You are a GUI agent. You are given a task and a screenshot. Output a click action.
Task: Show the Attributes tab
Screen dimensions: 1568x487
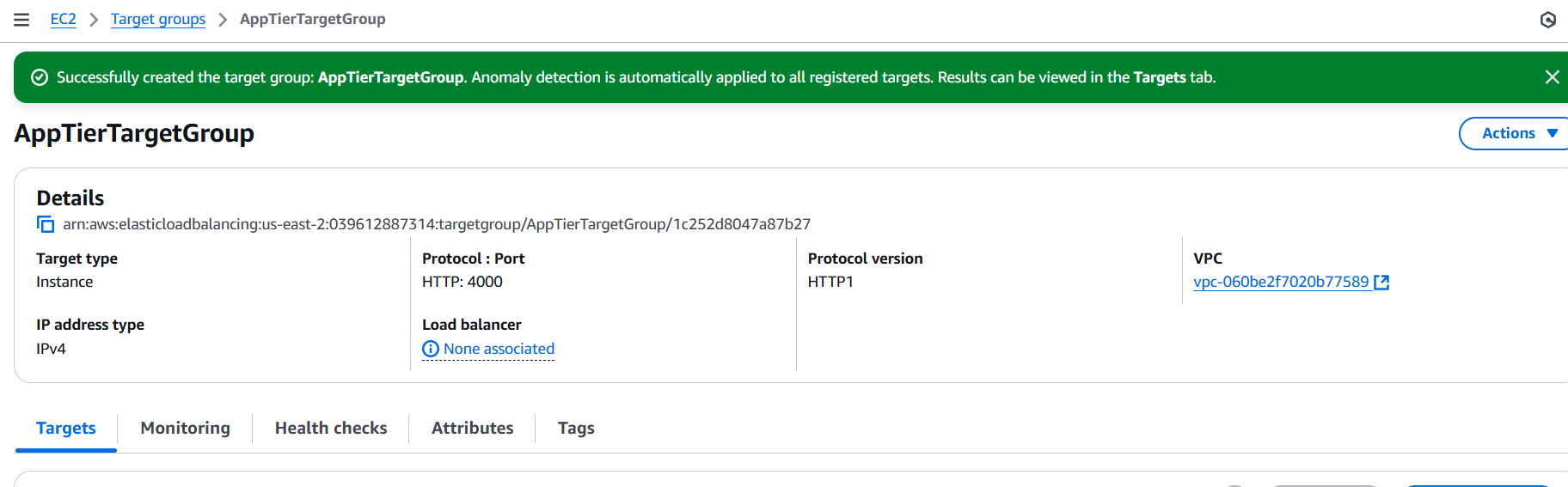473,428
